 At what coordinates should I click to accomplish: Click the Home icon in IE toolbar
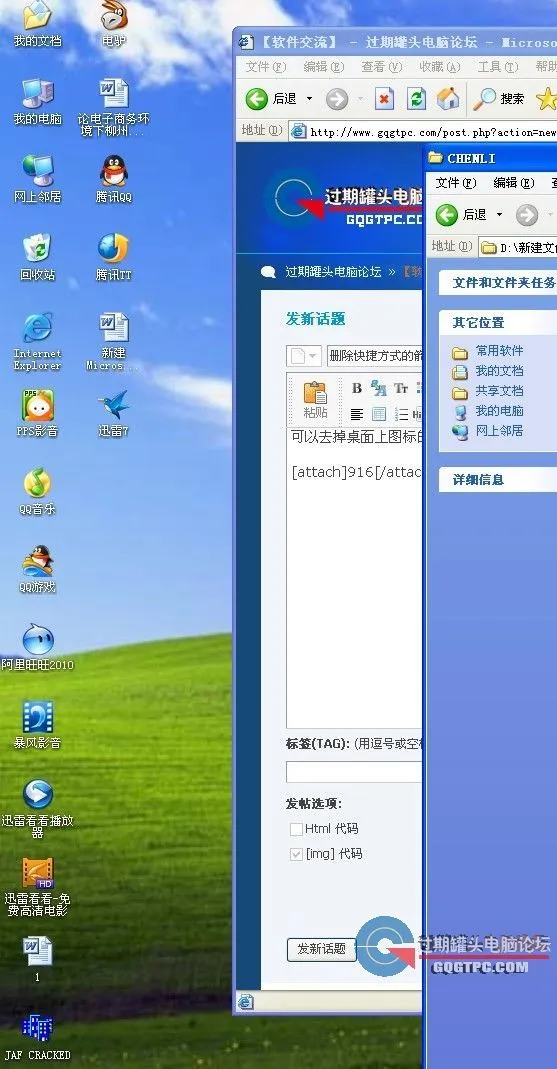click(x=448, y=100)
